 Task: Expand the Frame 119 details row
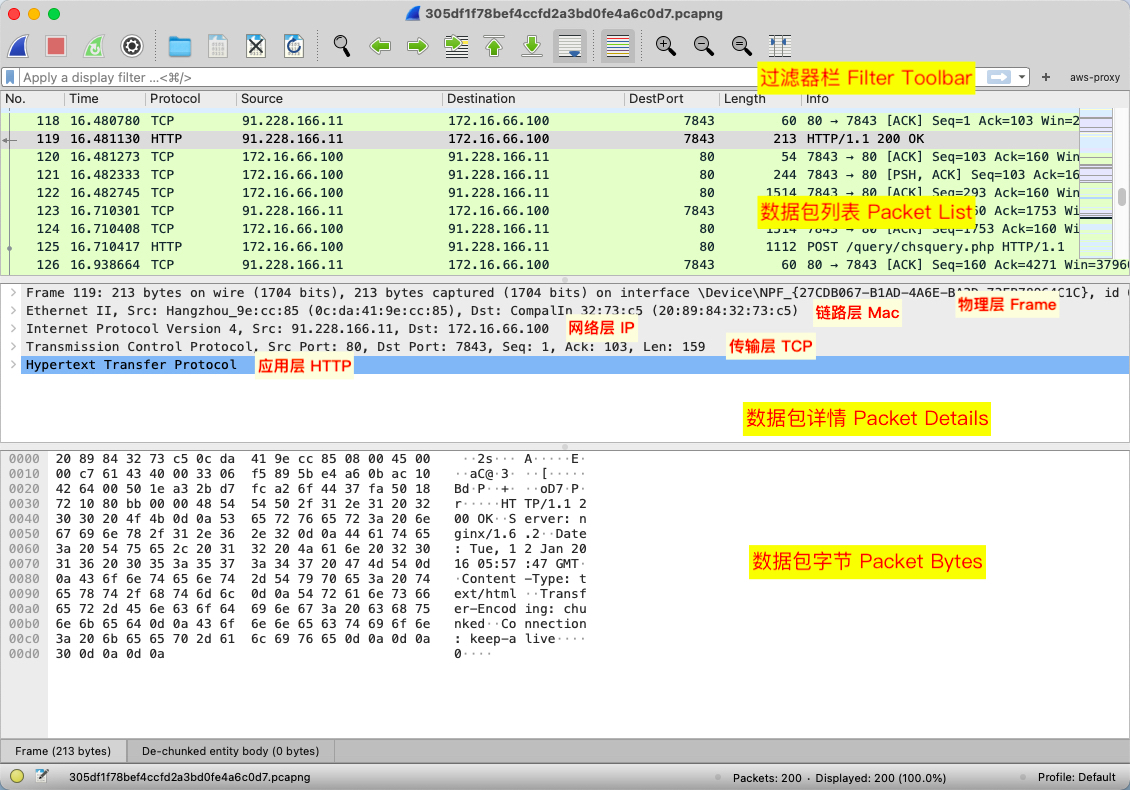pos(11,293)
